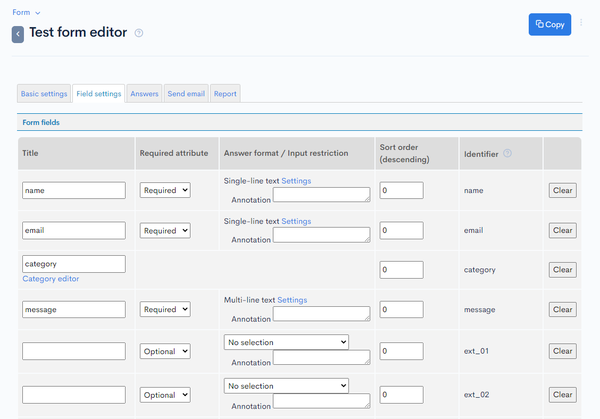Open Required dropdown for email row
Viewport: 600px width, 419px height.
coord(165,231)
